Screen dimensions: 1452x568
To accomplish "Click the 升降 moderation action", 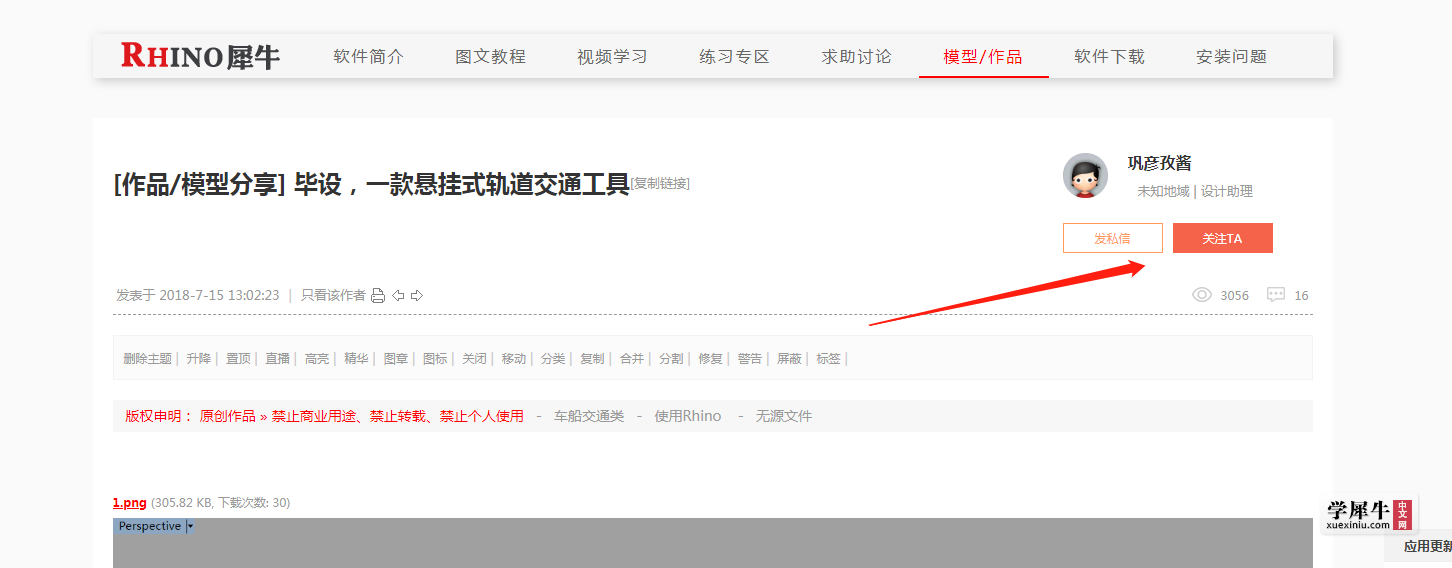I will (199, 358).
